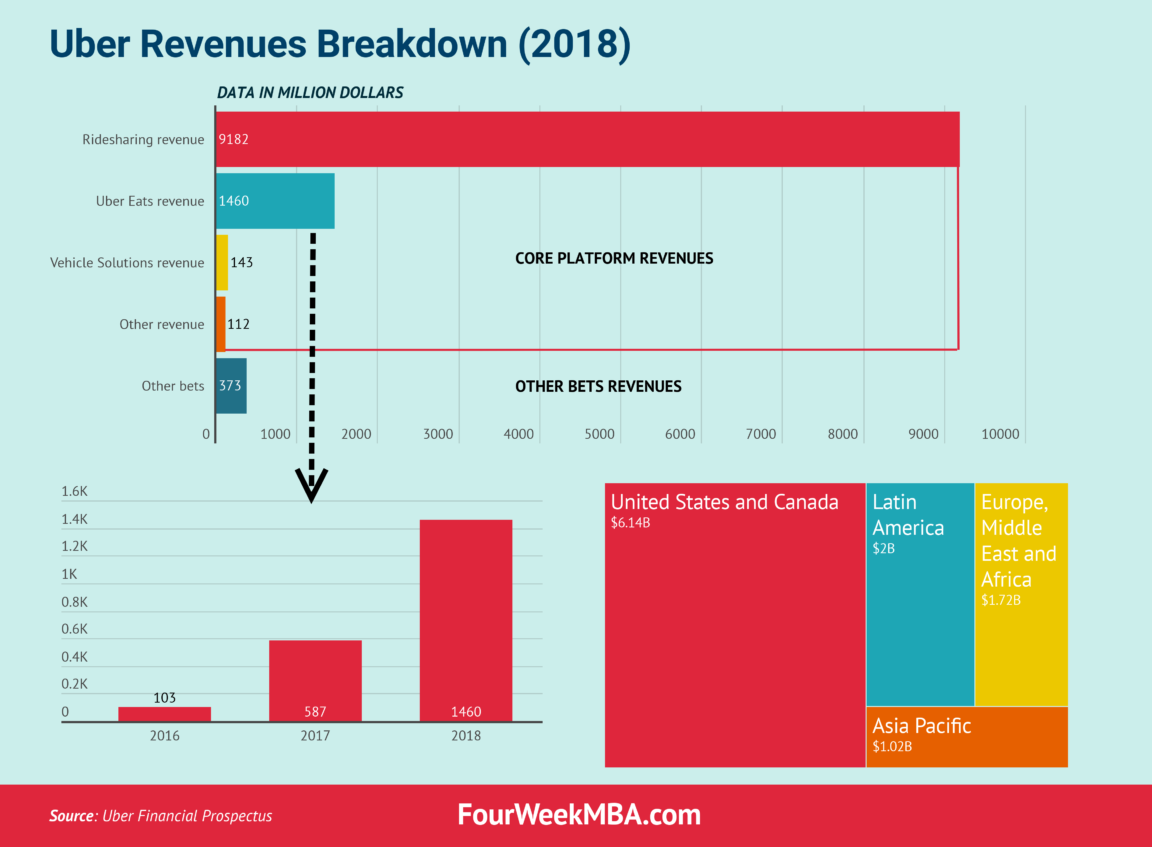
Task: Click the CORE PLATFORM REVENUES outlined box
Action: 614,258
